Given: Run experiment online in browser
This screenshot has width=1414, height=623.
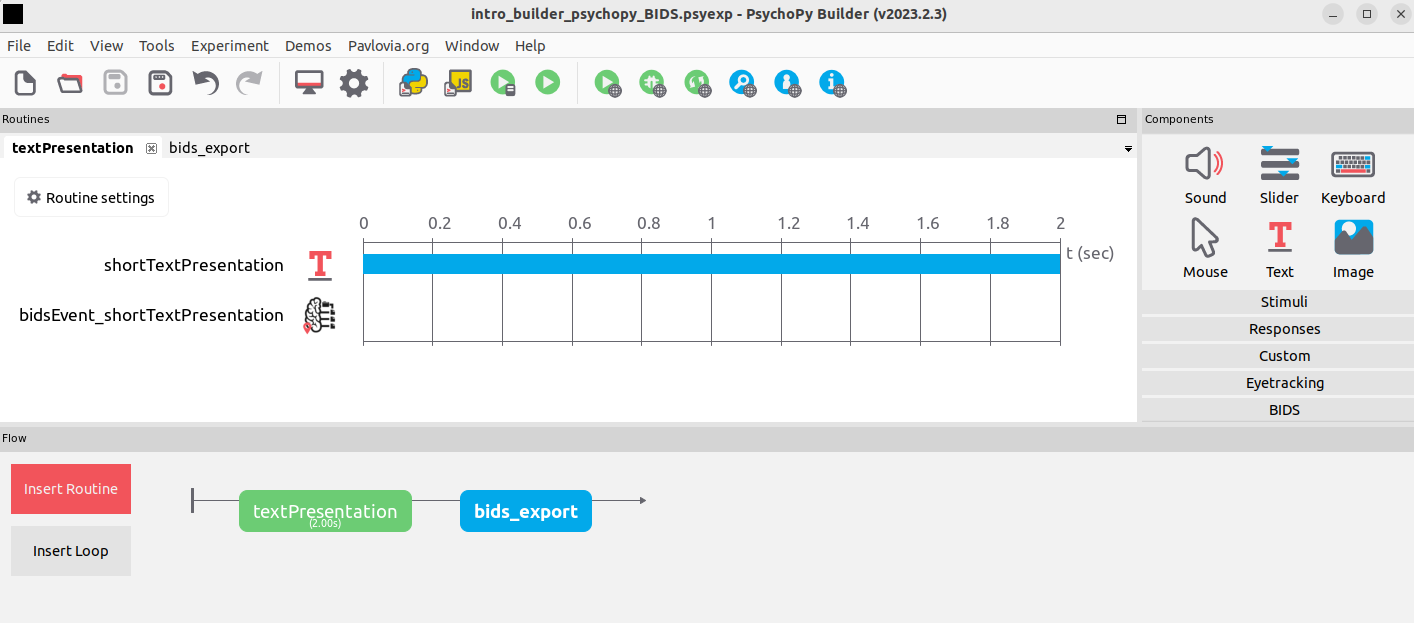Looking at the screenshot, I should (x=607, y=83).
